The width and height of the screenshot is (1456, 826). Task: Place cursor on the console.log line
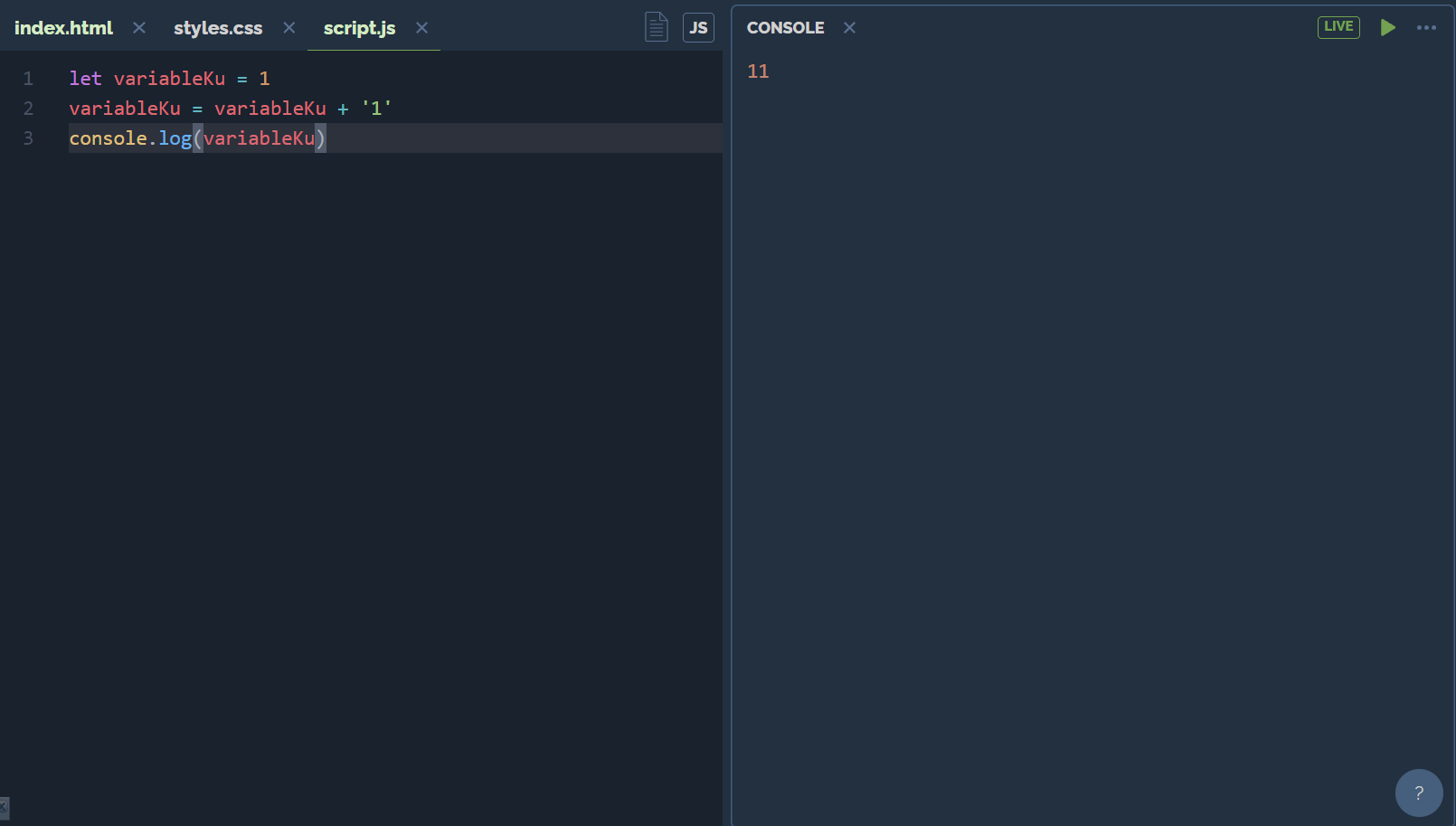197,138
